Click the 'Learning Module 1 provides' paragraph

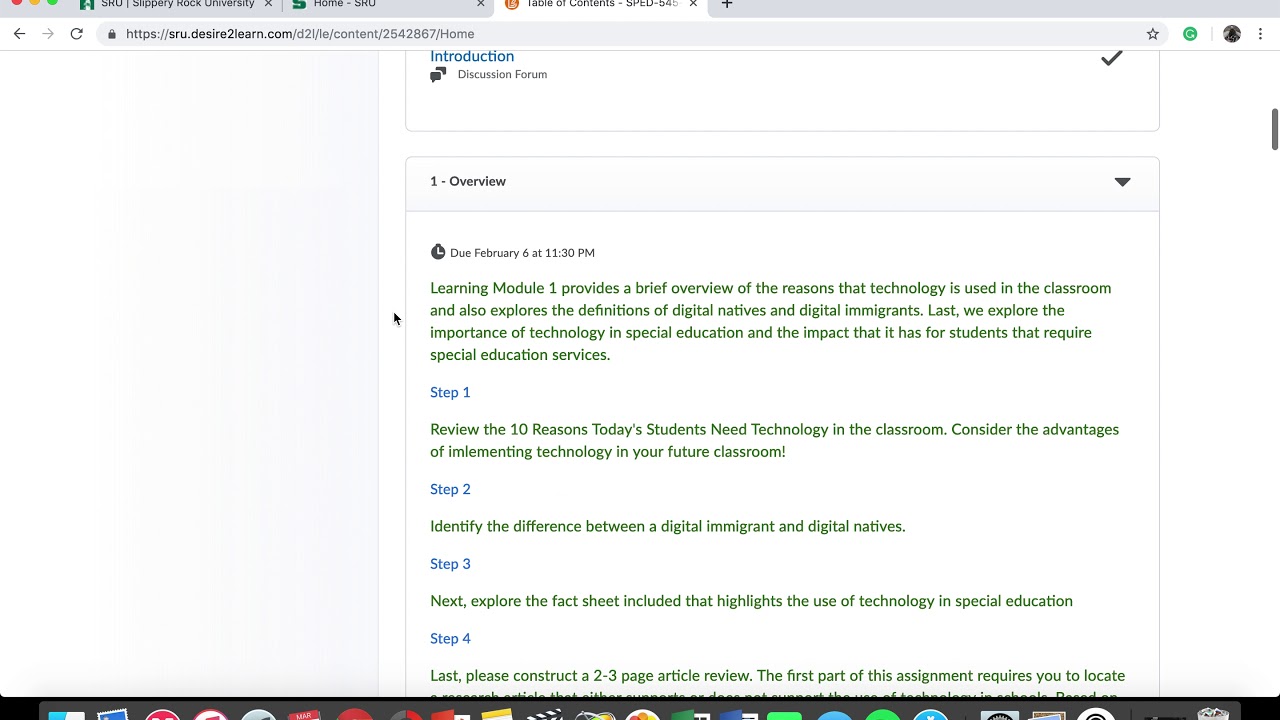771,321
